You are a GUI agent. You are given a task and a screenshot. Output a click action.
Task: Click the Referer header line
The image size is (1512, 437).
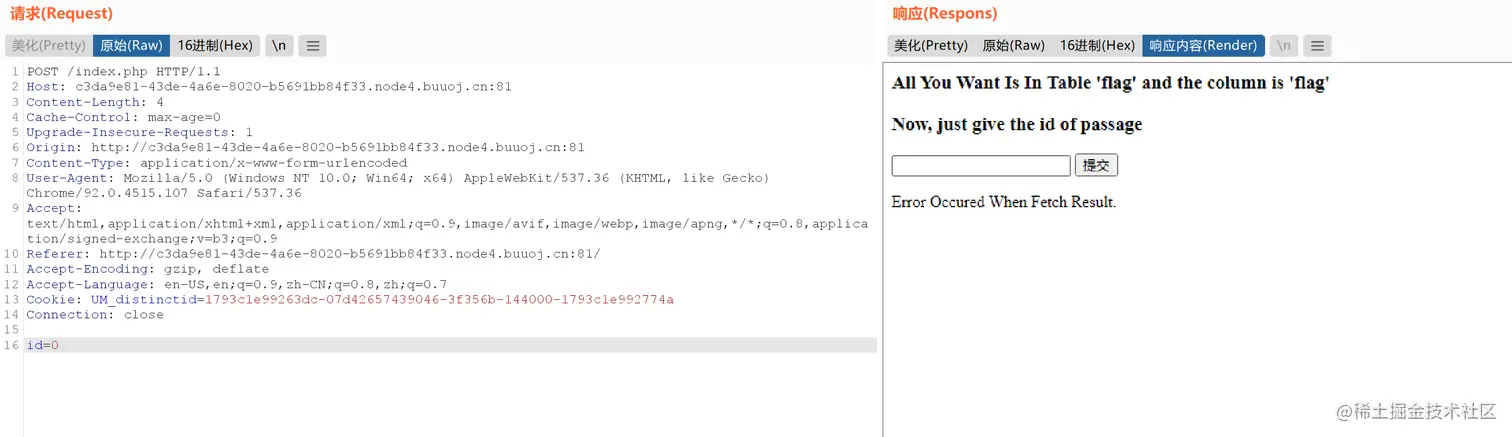[314, 254]
